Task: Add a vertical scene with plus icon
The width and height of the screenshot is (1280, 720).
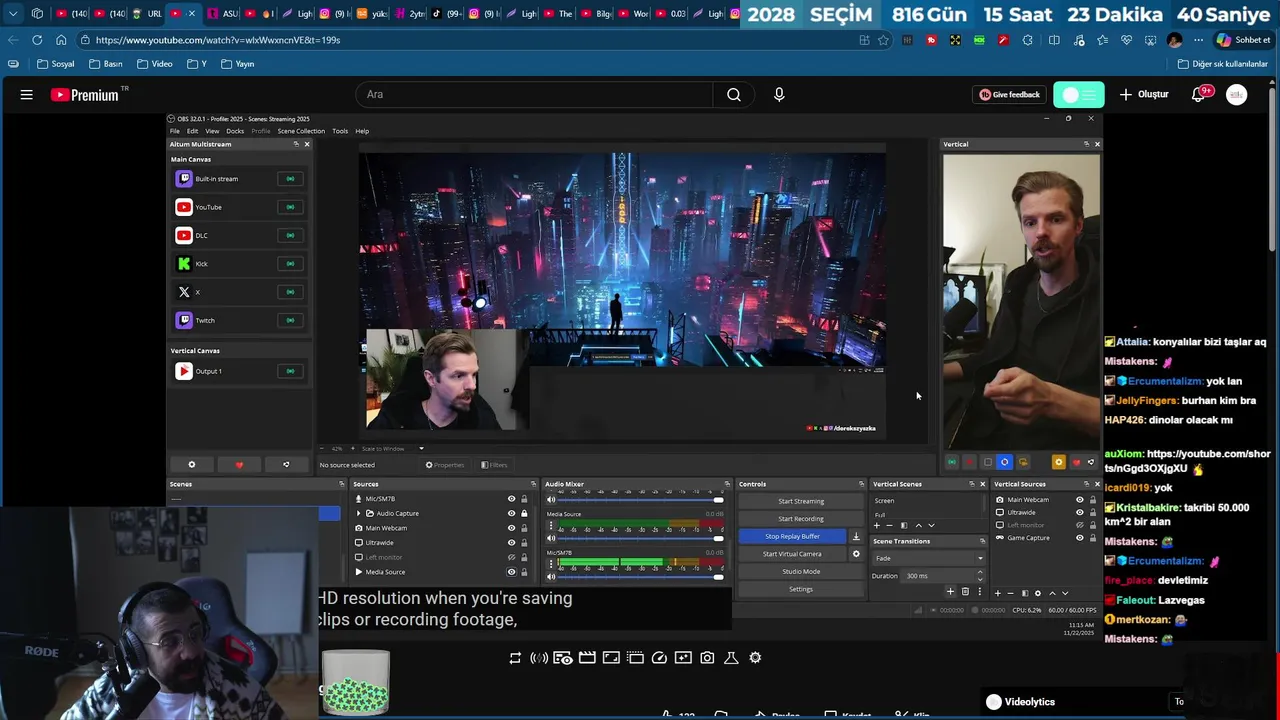Action: point(877,525)
